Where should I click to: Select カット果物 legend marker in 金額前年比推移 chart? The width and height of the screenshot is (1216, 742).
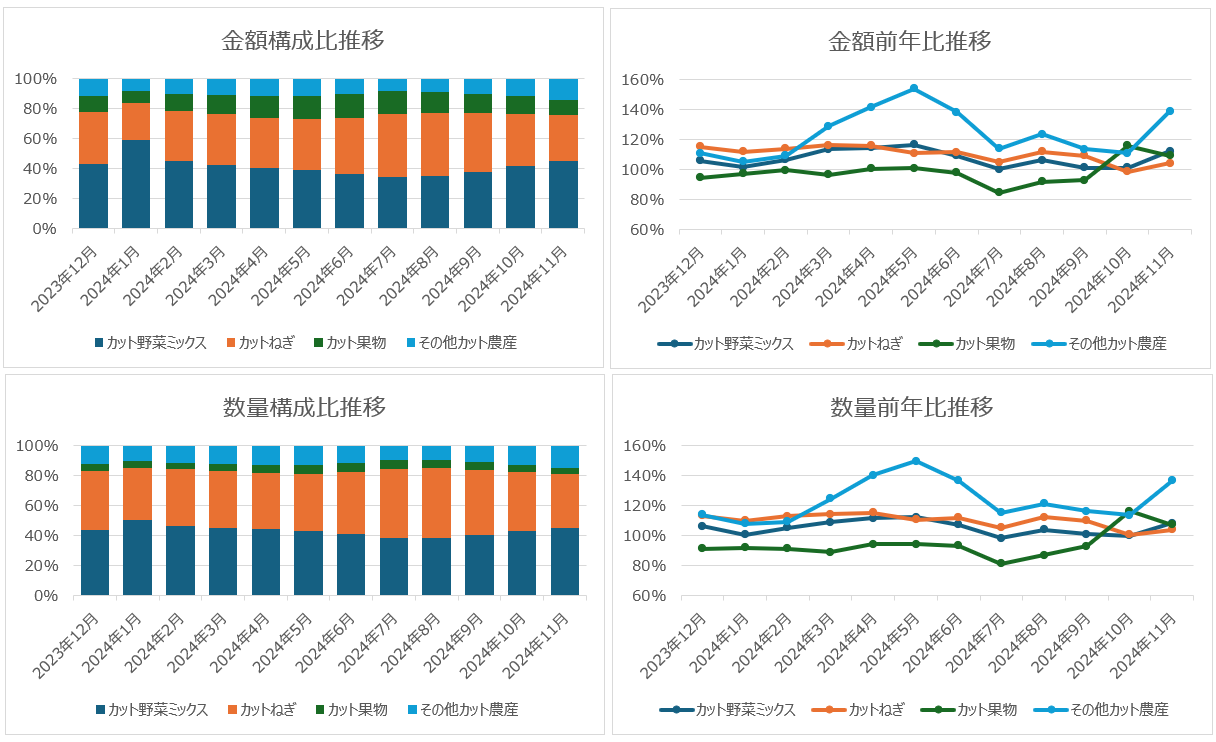point(935,343)
